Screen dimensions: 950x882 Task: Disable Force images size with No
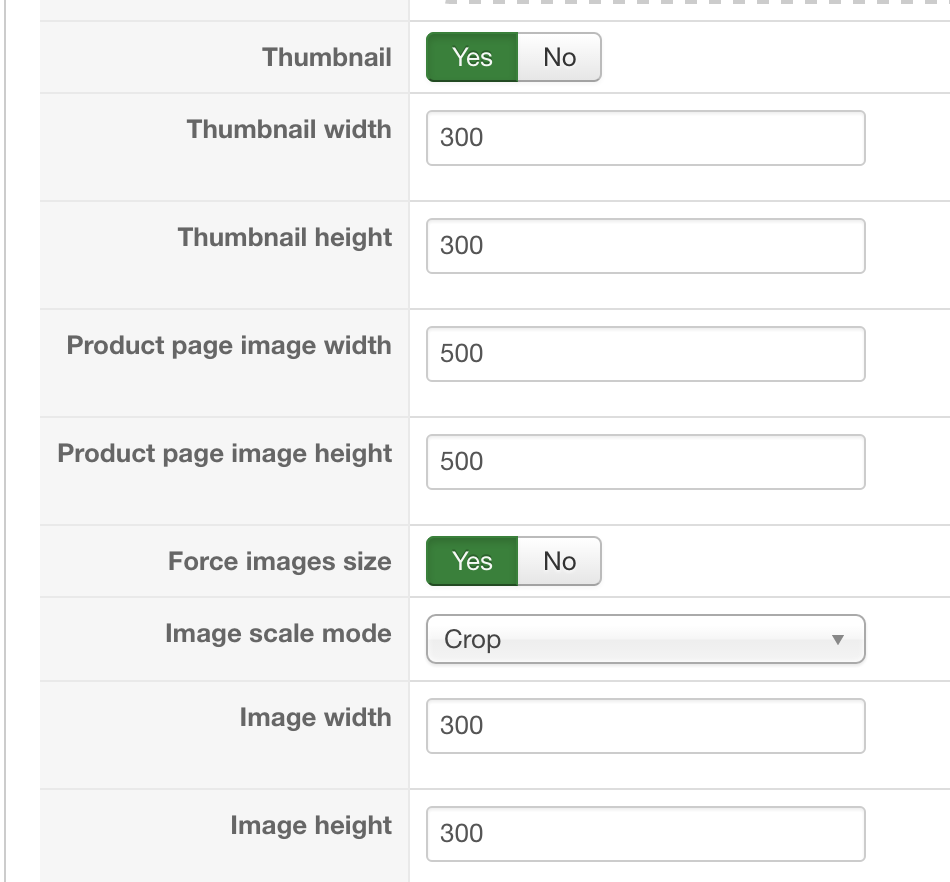tap(559, 561)
